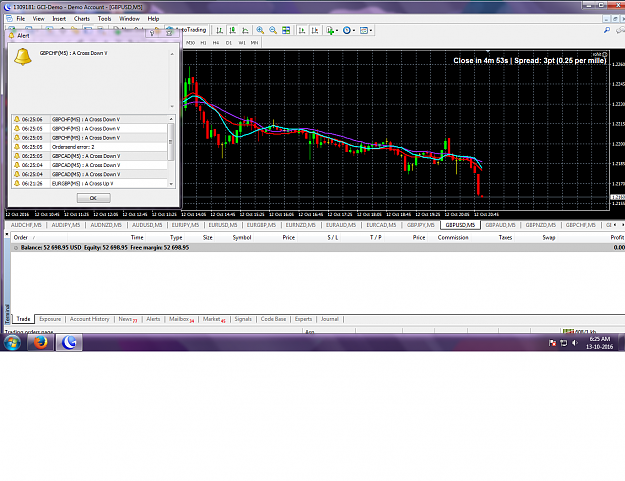Click the search magnifier icon
The image size is (625, 481).
coord(607,30)
